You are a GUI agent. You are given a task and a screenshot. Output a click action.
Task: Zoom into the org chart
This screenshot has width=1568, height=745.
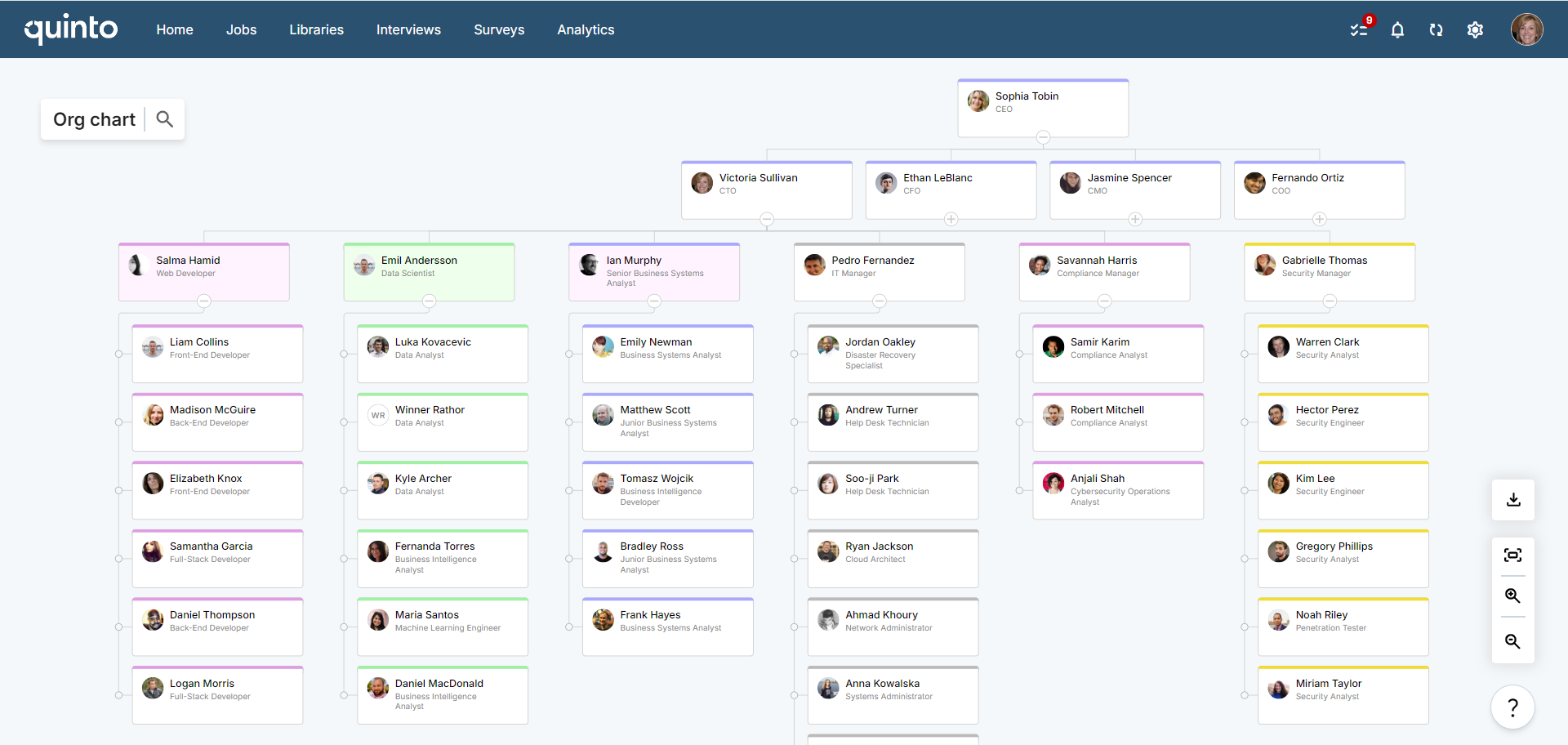1513,596
